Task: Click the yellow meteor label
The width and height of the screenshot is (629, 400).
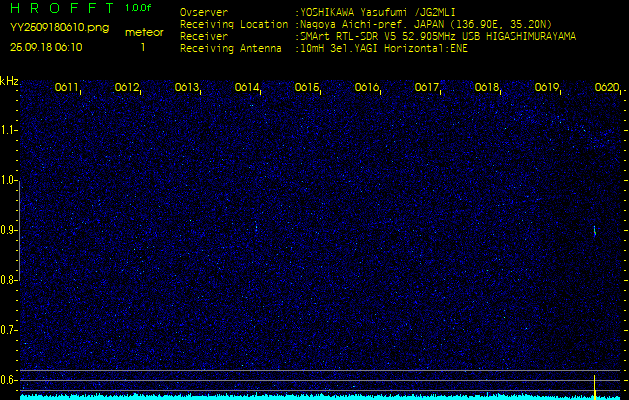Action: tap(143, 32)
